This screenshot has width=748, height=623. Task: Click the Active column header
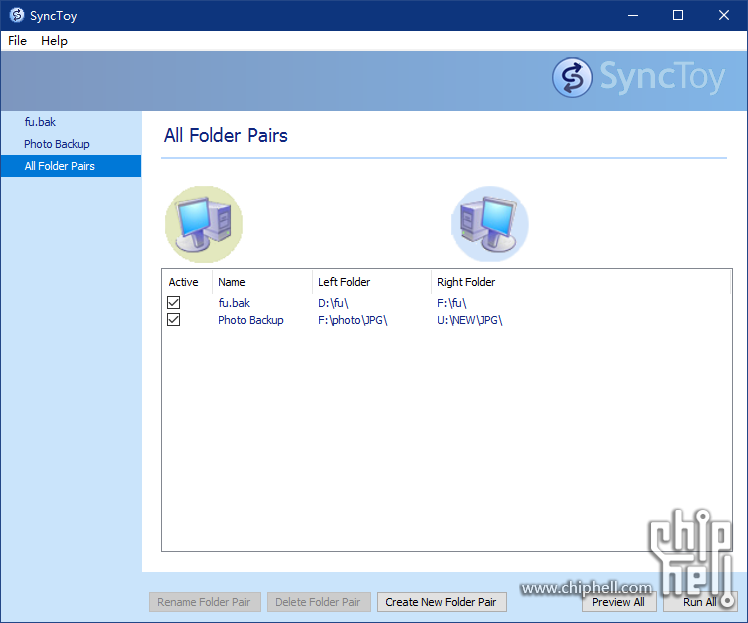pyautogui.click(x=187, y=282)
